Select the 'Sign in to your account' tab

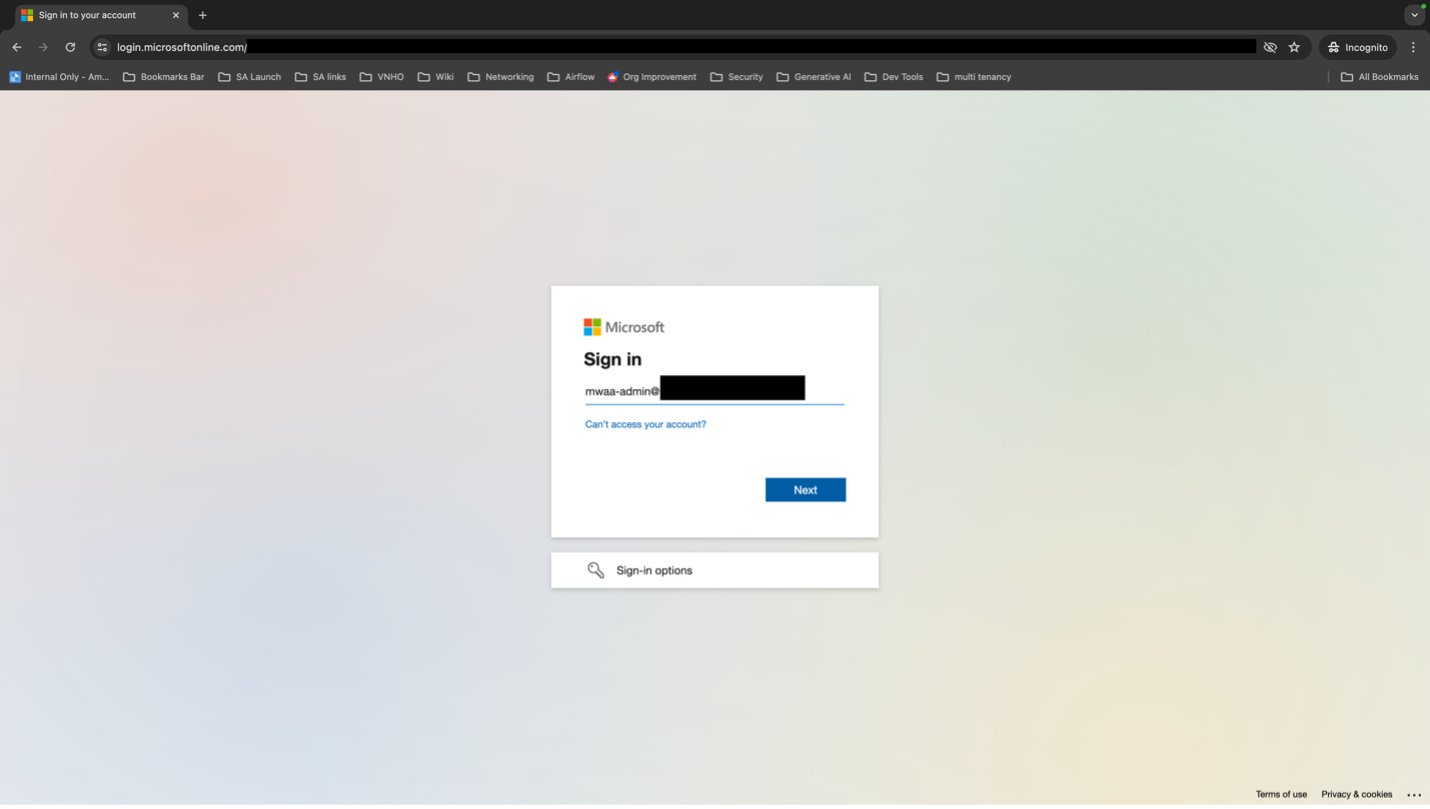(100, 15)
